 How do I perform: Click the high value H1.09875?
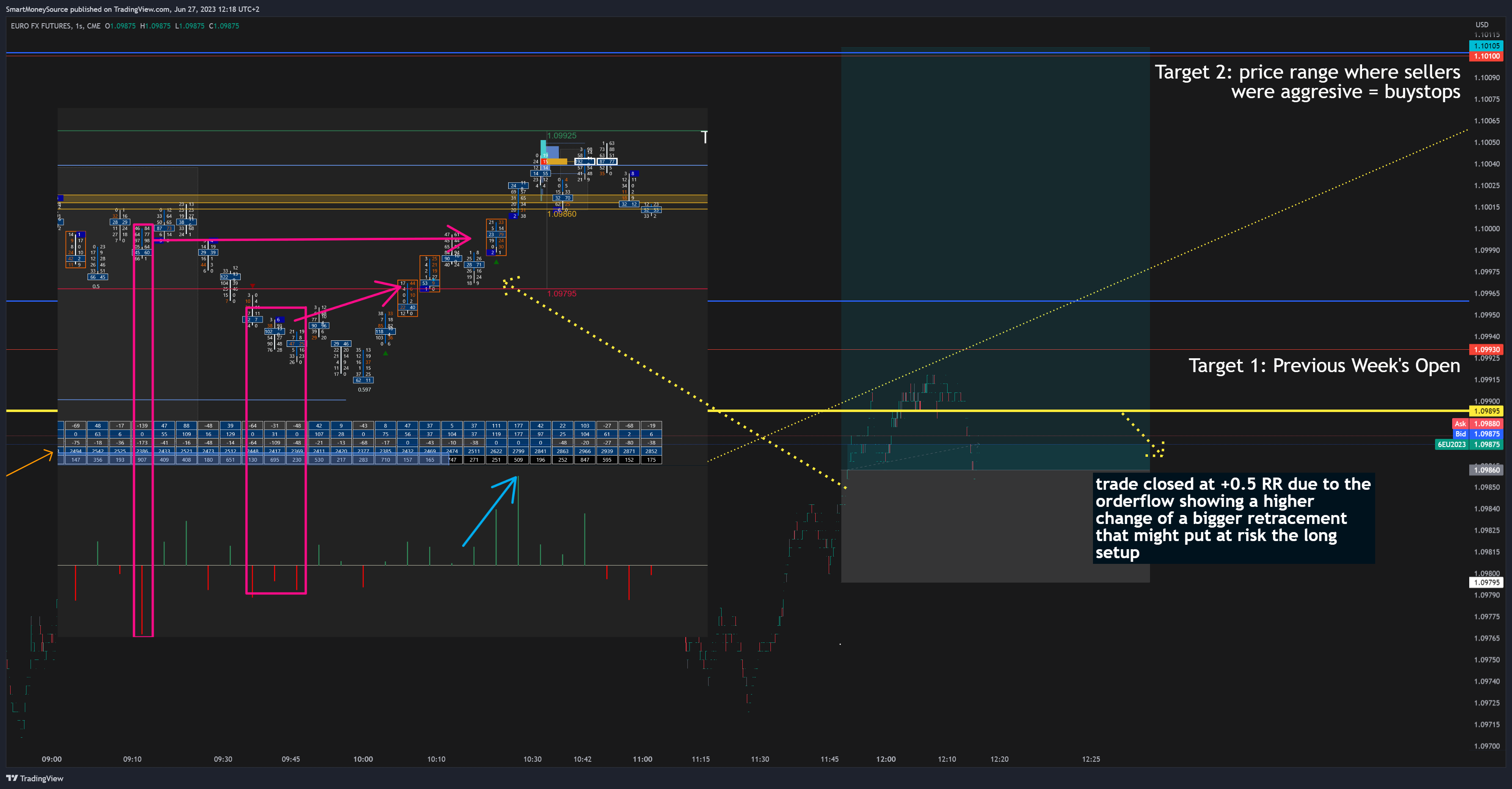pyautogui.click(x=156, y=26)
